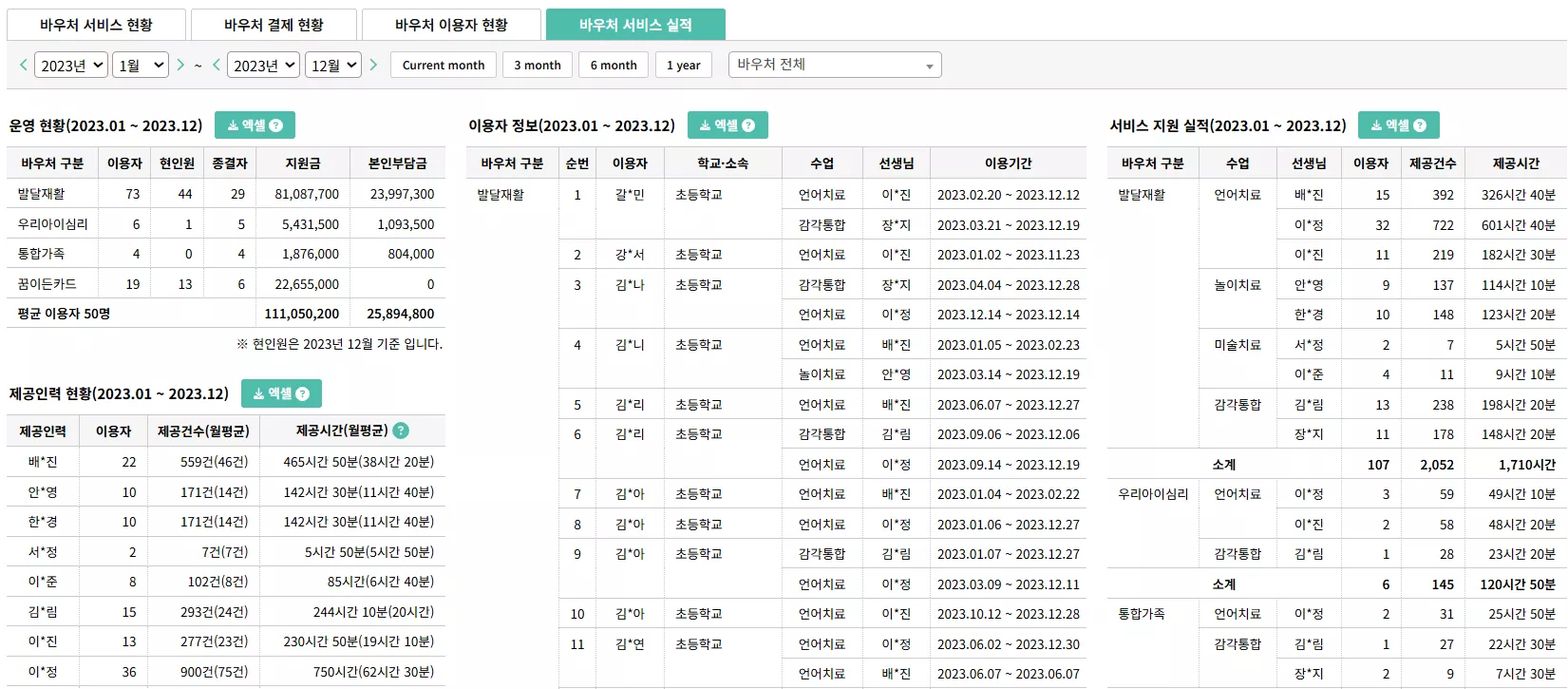Screen dimensions: 1568x689
Task: Open the start month 1월 dropdown
Action: click(141, 65)
